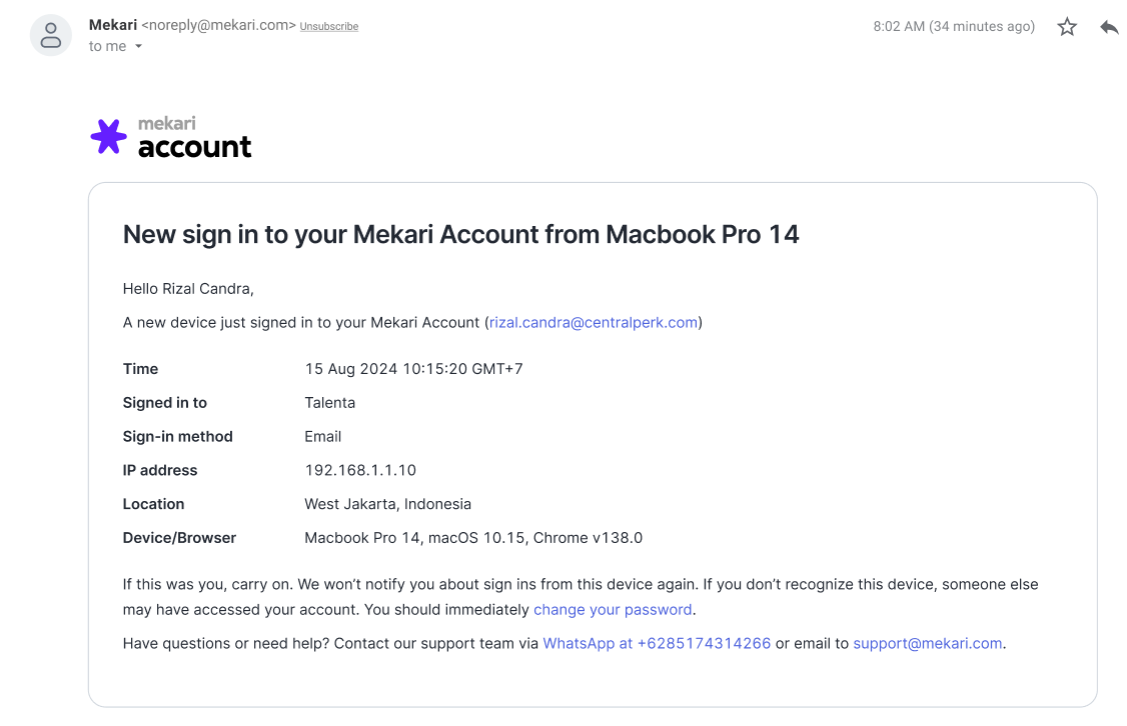The height and width of the screenshot is (726, 1127).
Task: Click the Unsubscribe link
Action: point(329,27)
